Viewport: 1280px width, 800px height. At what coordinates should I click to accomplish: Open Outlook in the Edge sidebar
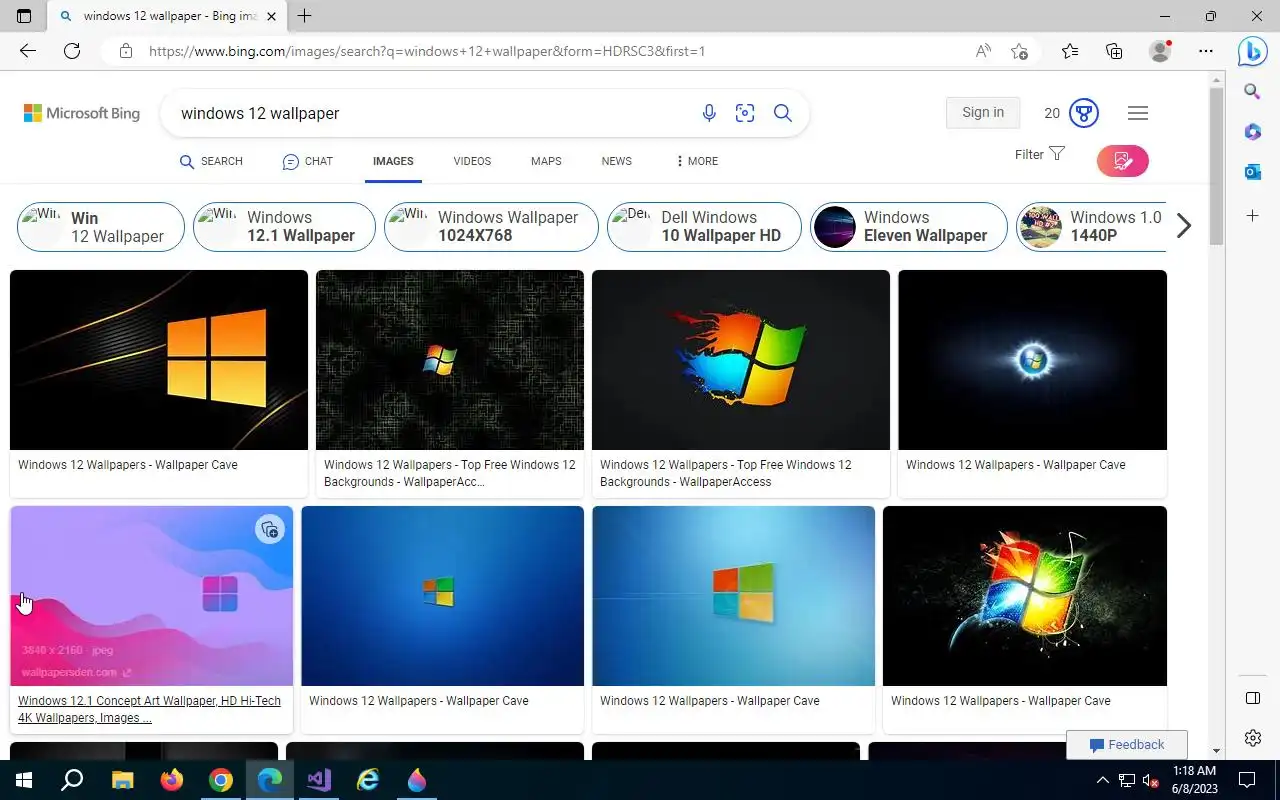[x=1252, y=172]
